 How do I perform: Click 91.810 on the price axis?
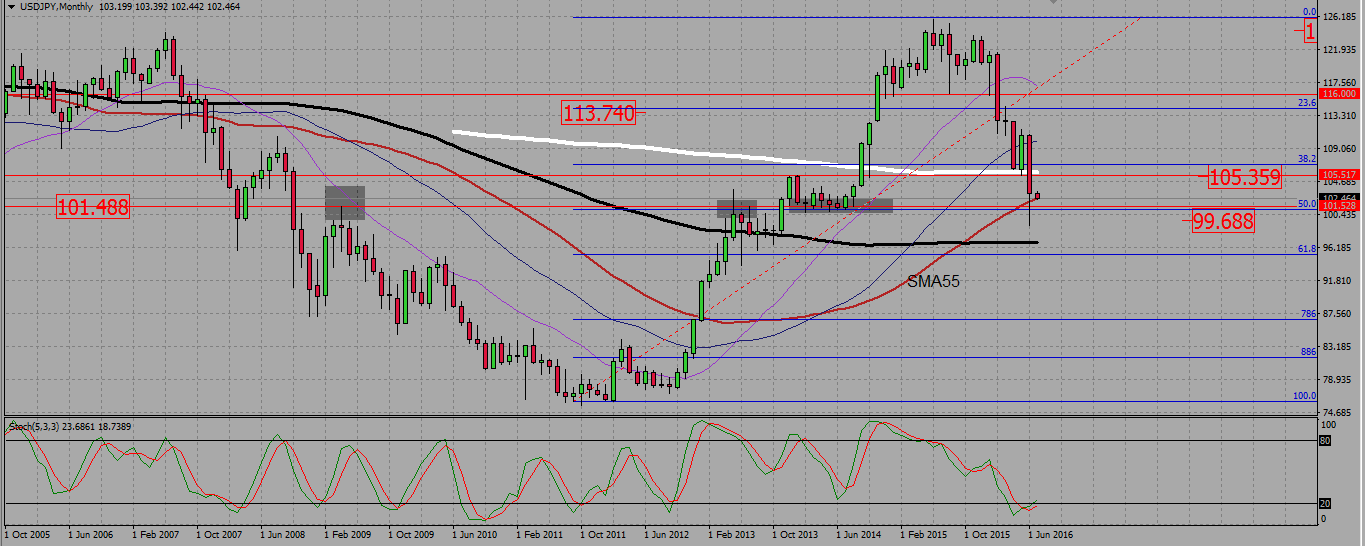(x=1338, y=281)
